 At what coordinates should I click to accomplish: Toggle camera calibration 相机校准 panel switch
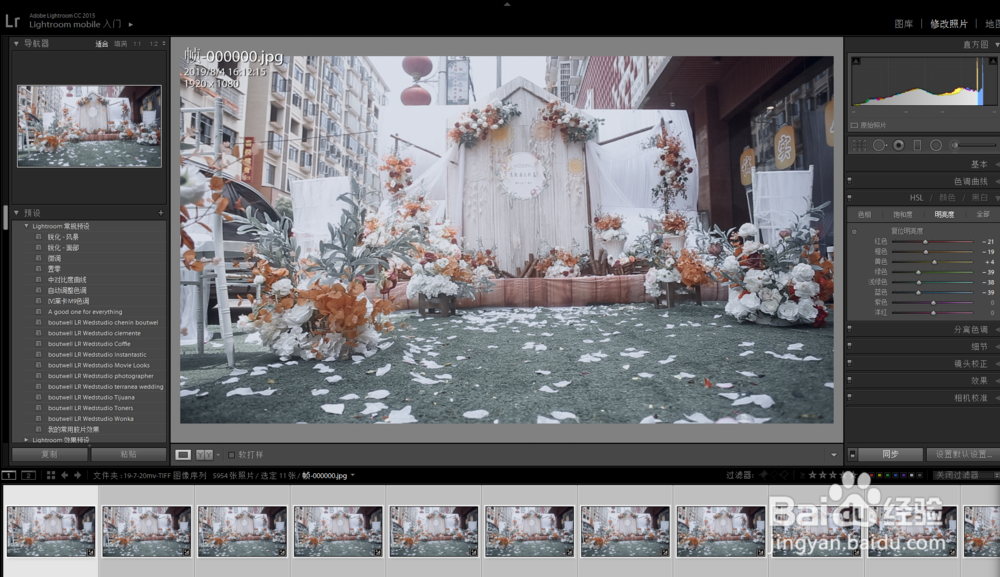[849, 397]
